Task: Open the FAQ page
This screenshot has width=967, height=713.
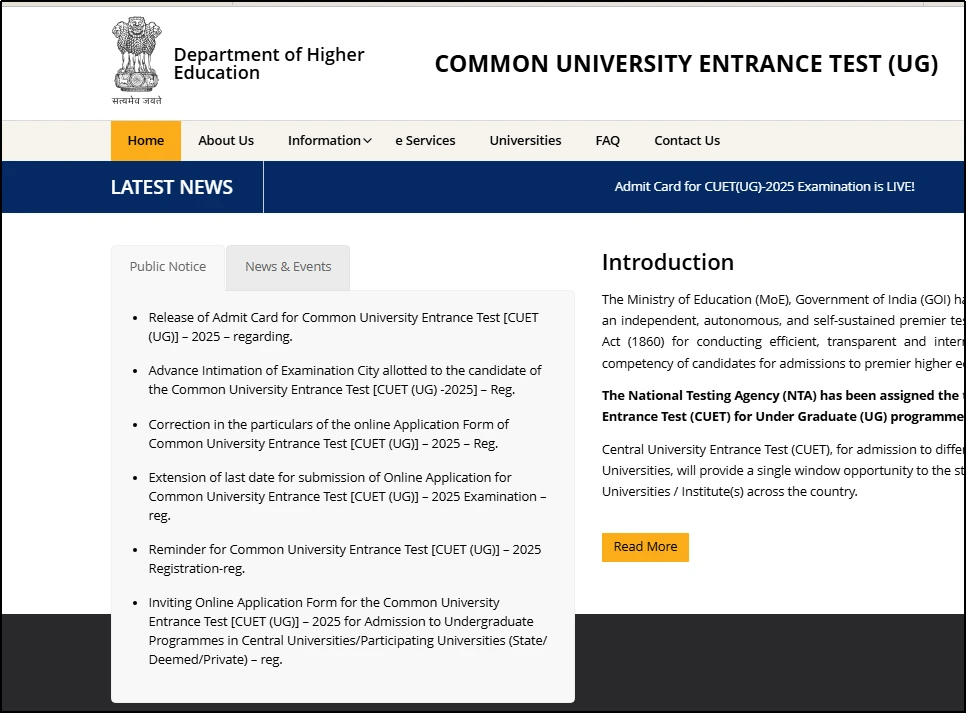Action: coord(607,140)
